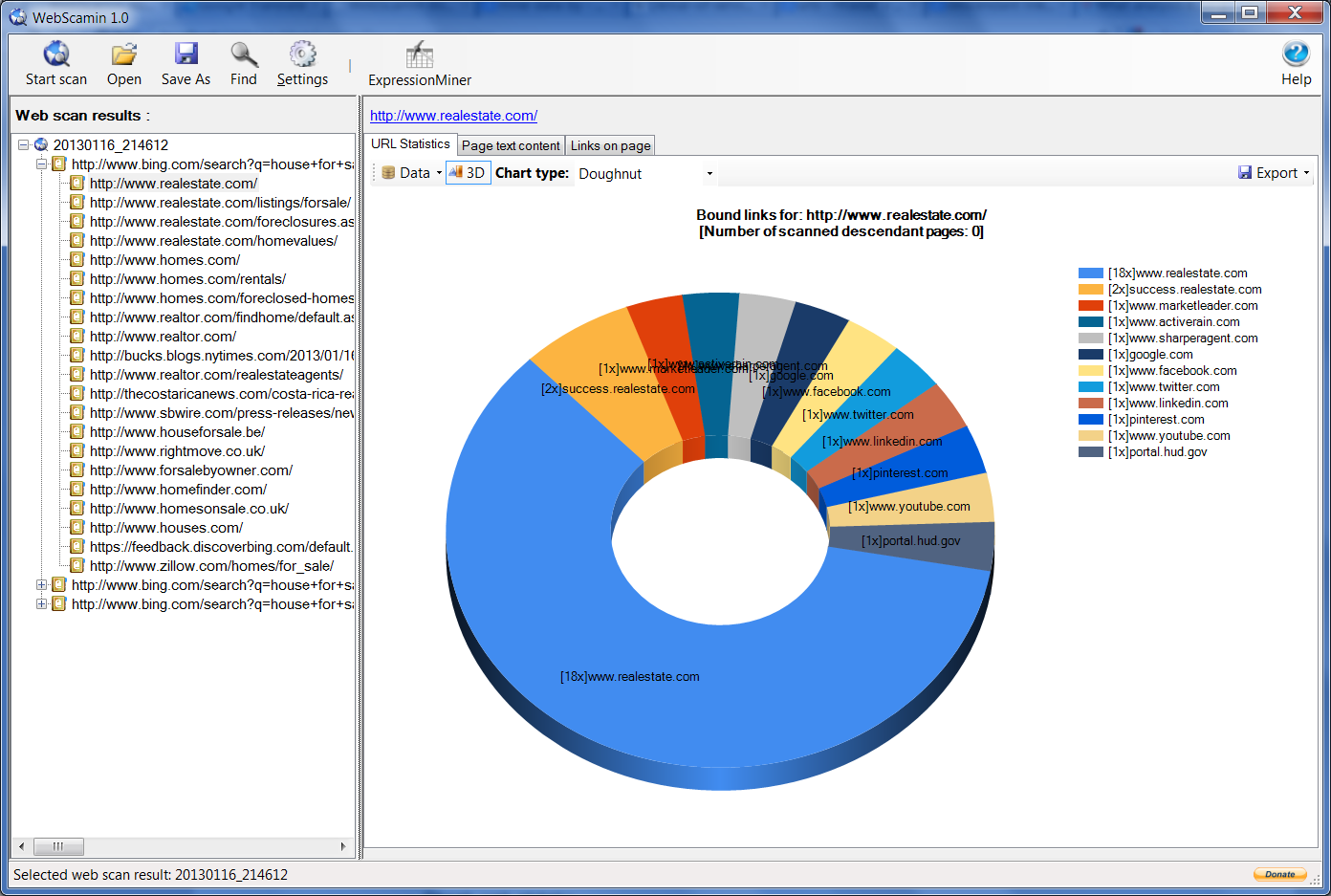1331x896 pixels.
Task: Select http://www.homes.com/ tree item
Action: coord(164,260)
